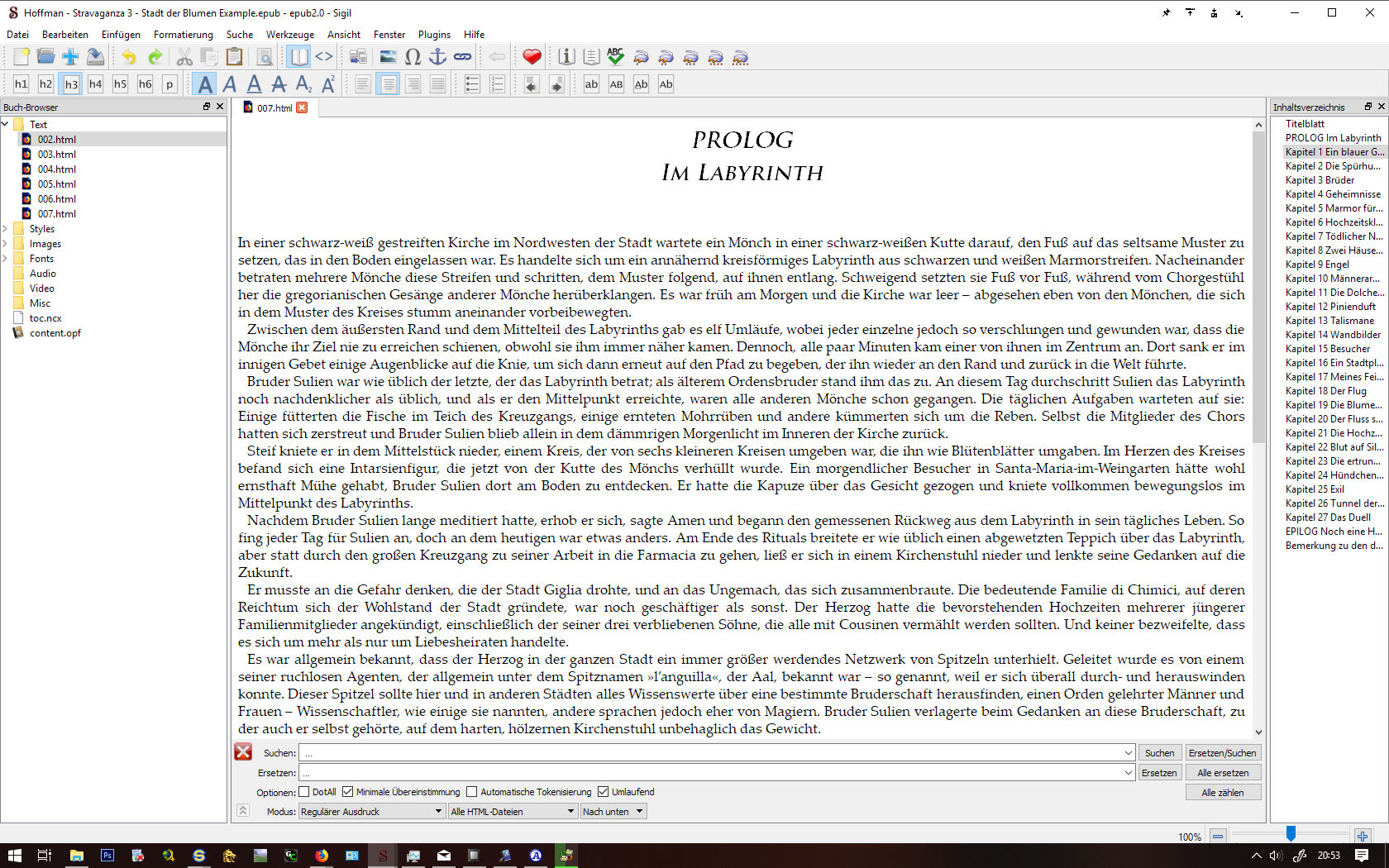The image size is (1389, 868).
Task: Click the red heart Donate icon
Action: point(532,57)
